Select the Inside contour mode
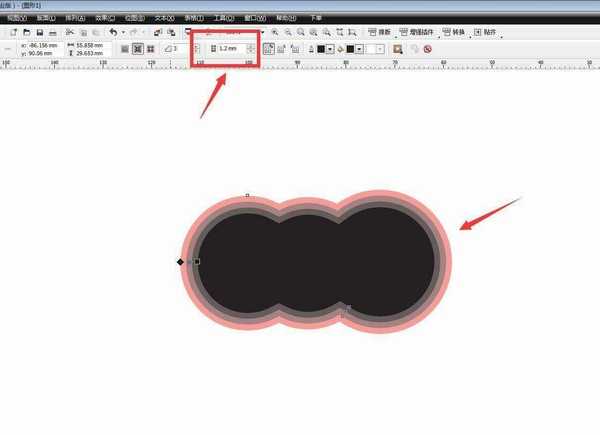The height and width of the screenshot is (435, 600). [x=137, y=49]
